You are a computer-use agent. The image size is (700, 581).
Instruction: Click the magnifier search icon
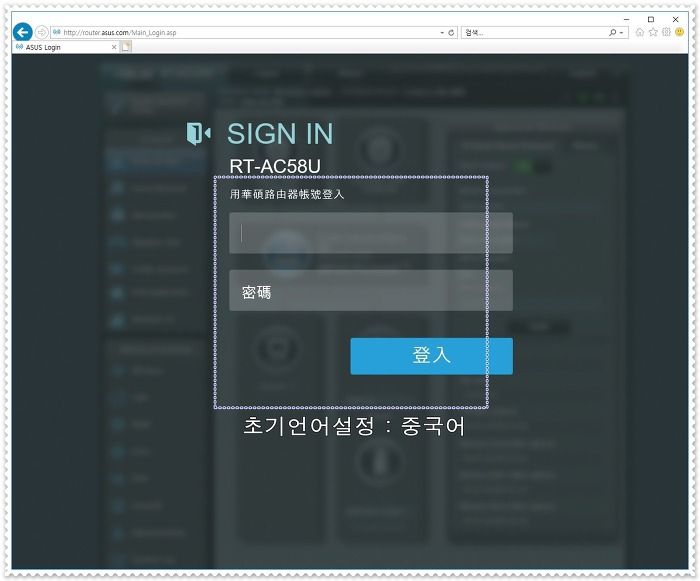612,33
